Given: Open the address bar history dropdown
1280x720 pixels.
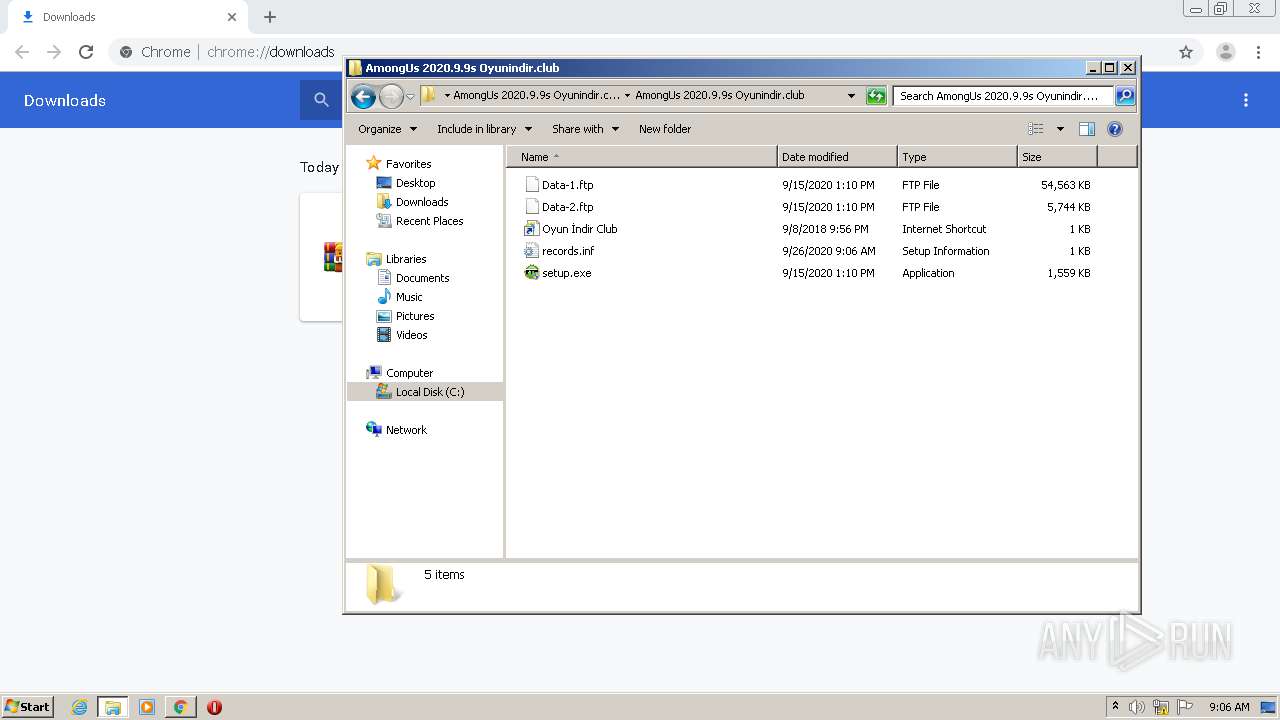Looking at the screenshot, I should (x=851, y=96).
